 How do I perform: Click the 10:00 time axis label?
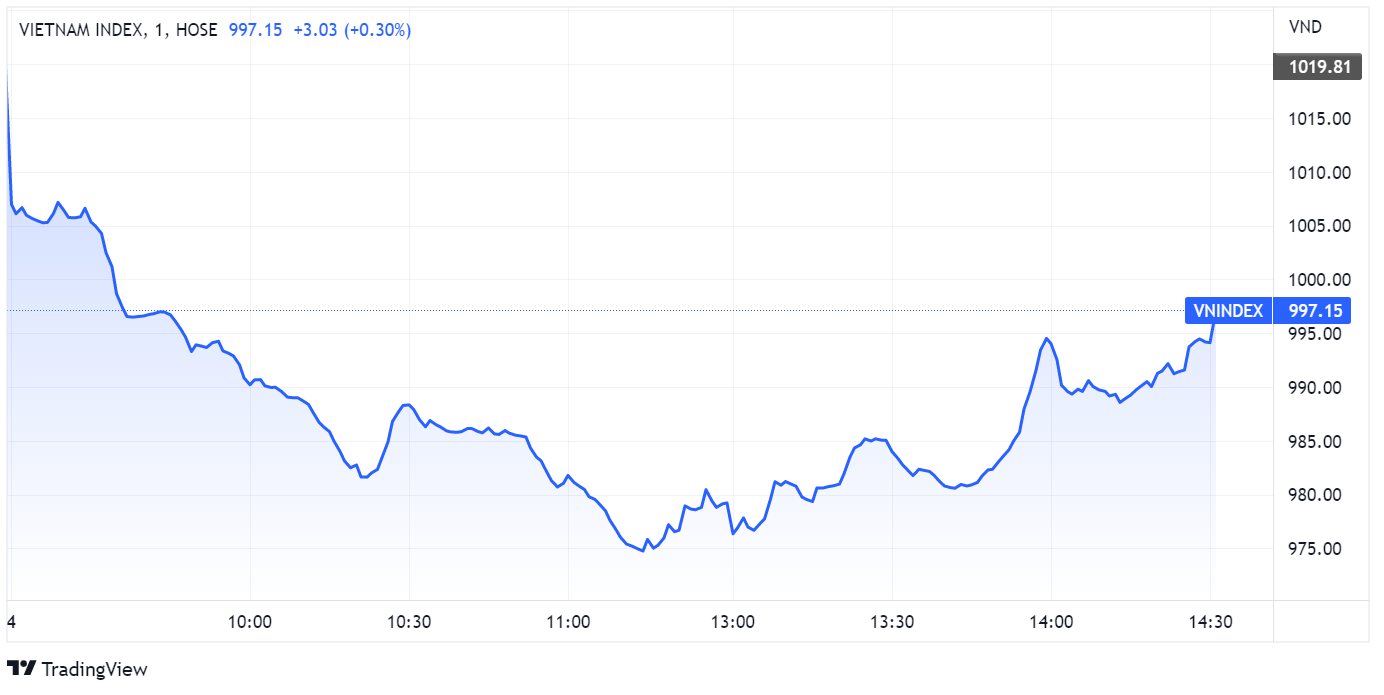pyautogui.click(x=250, y=621)
